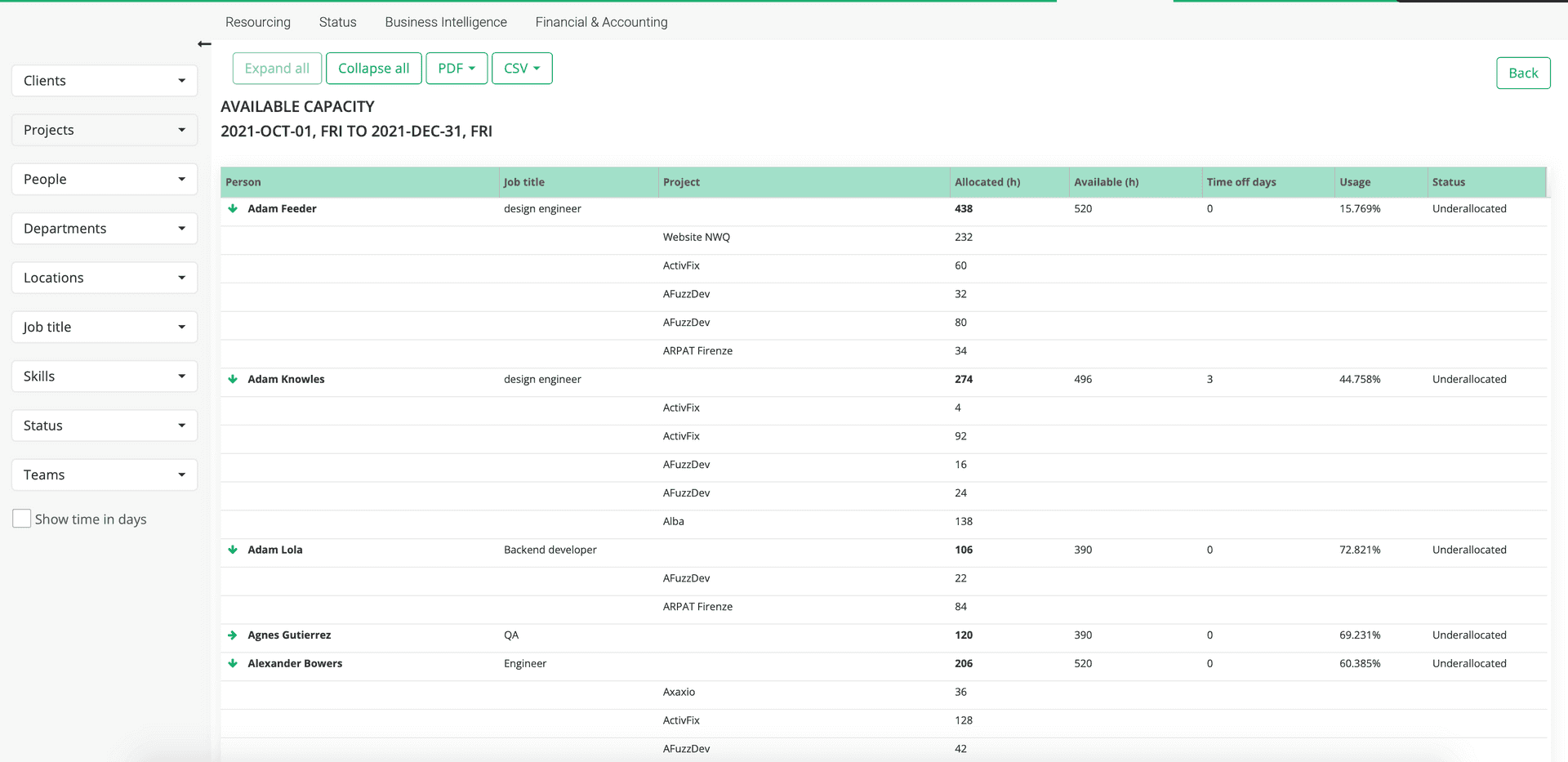This screenshot has height=762, width=1568.
Task: Open the CSV export dropdown
Action: pos(522,69)
